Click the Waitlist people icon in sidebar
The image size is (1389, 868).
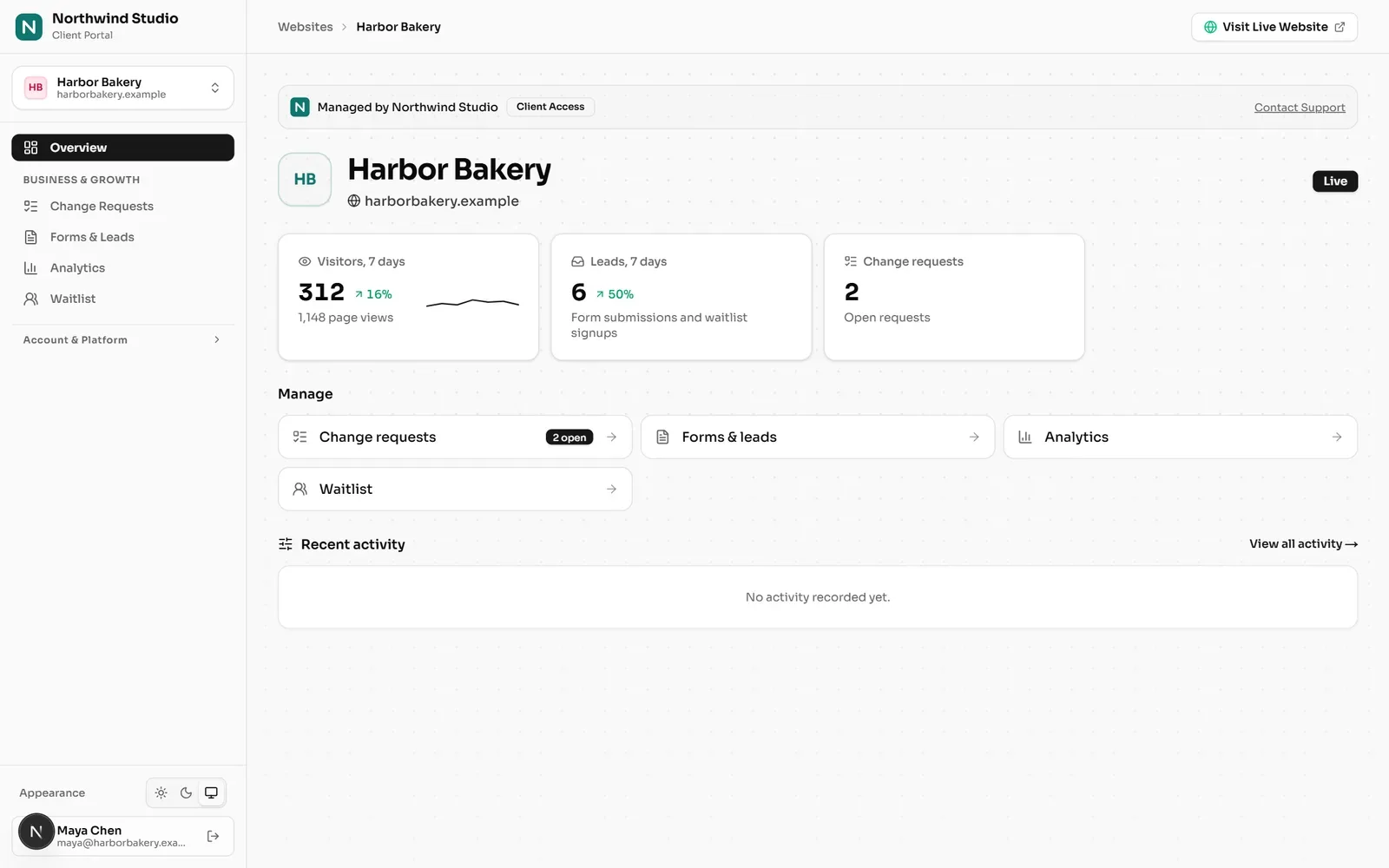(x=31, y=299)
